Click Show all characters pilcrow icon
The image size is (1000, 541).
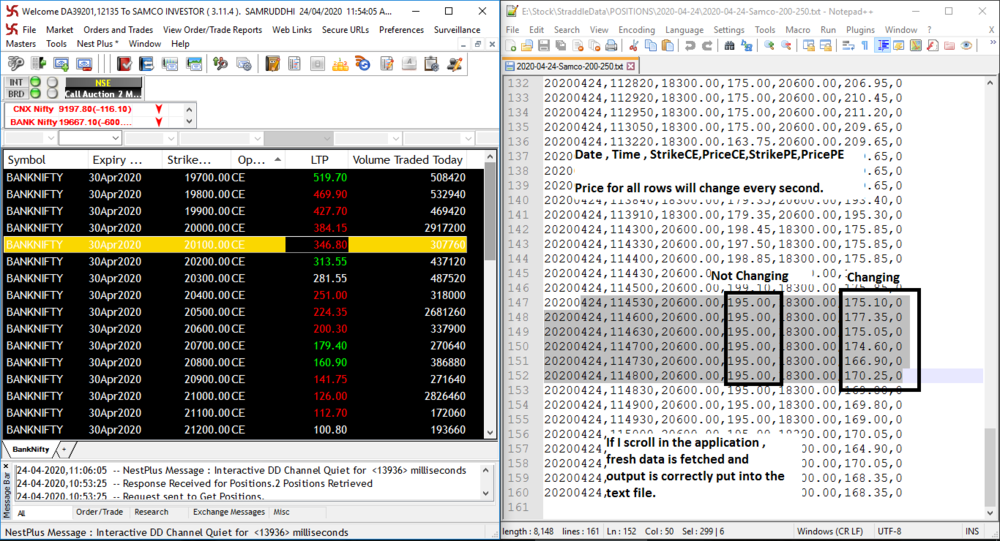[x=865, y=45]
